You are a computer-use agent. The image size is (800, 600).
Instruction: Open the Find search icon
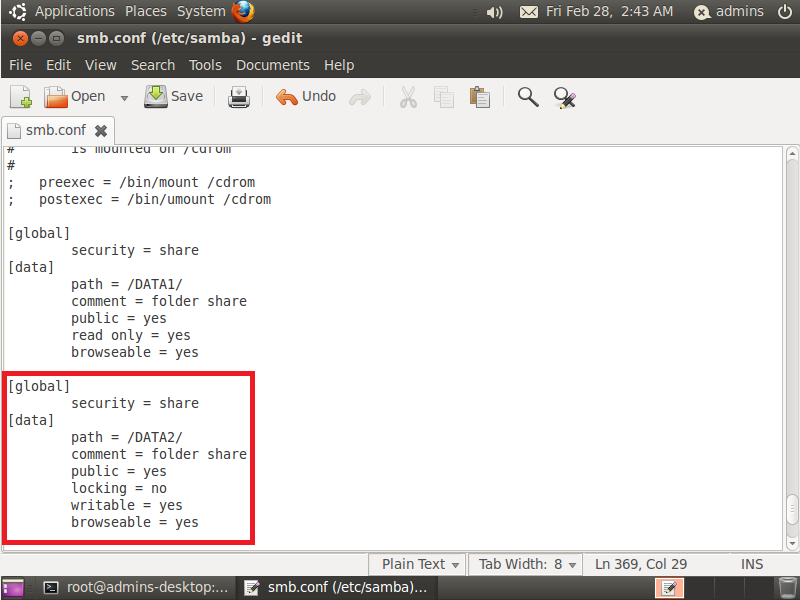pyautogui.click(x=527, y=96)
